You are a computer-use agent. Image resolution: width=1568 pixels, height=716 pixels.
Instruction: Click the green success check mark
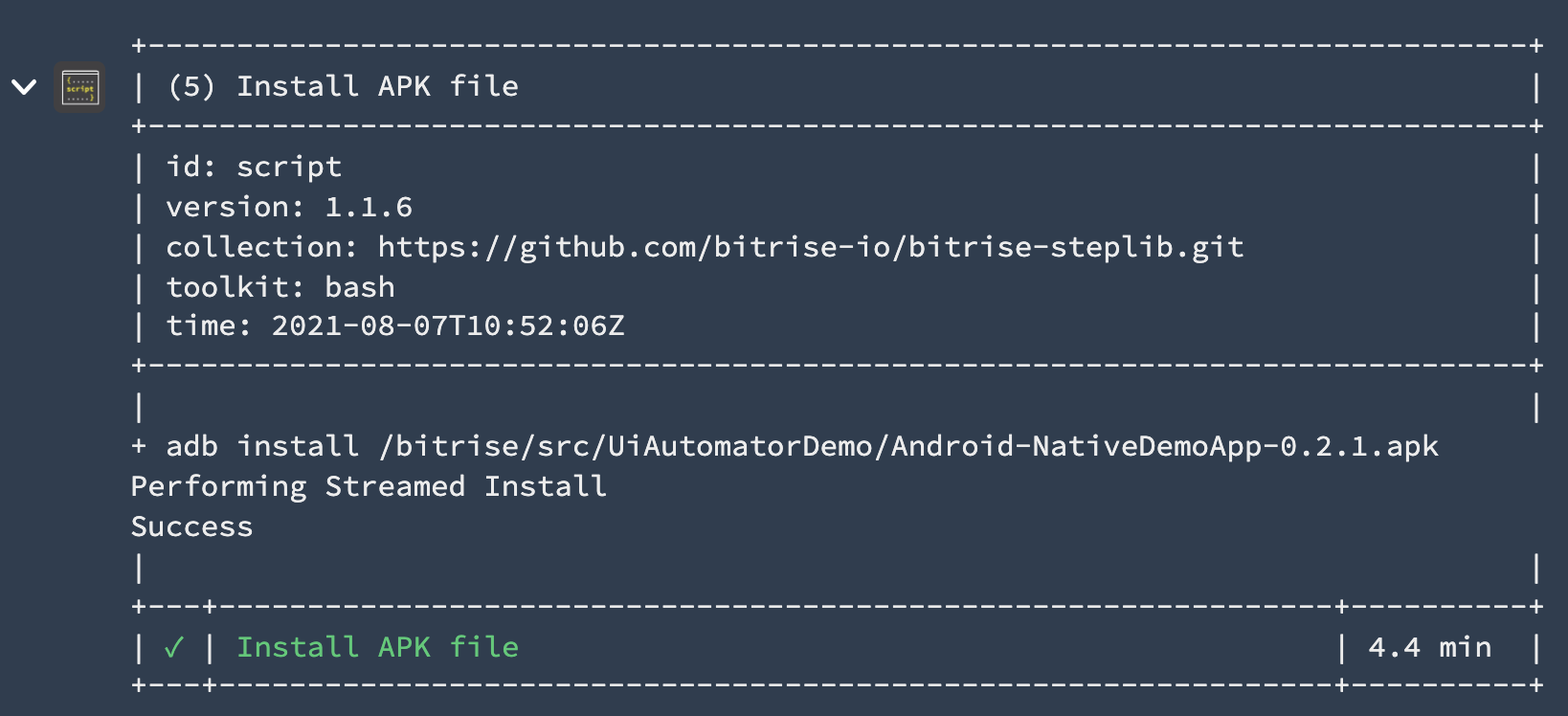(x=173, y=648)
